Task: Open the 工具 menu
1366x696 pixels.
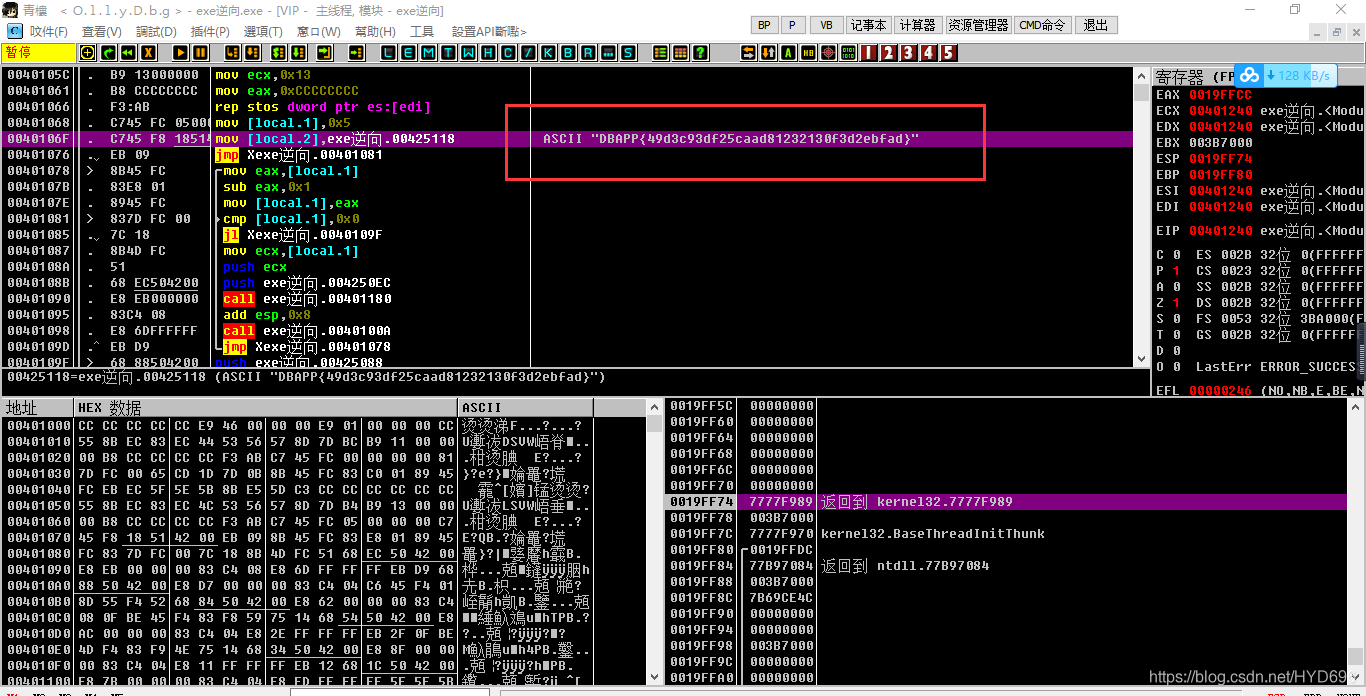Action: [x=422, y=31]
